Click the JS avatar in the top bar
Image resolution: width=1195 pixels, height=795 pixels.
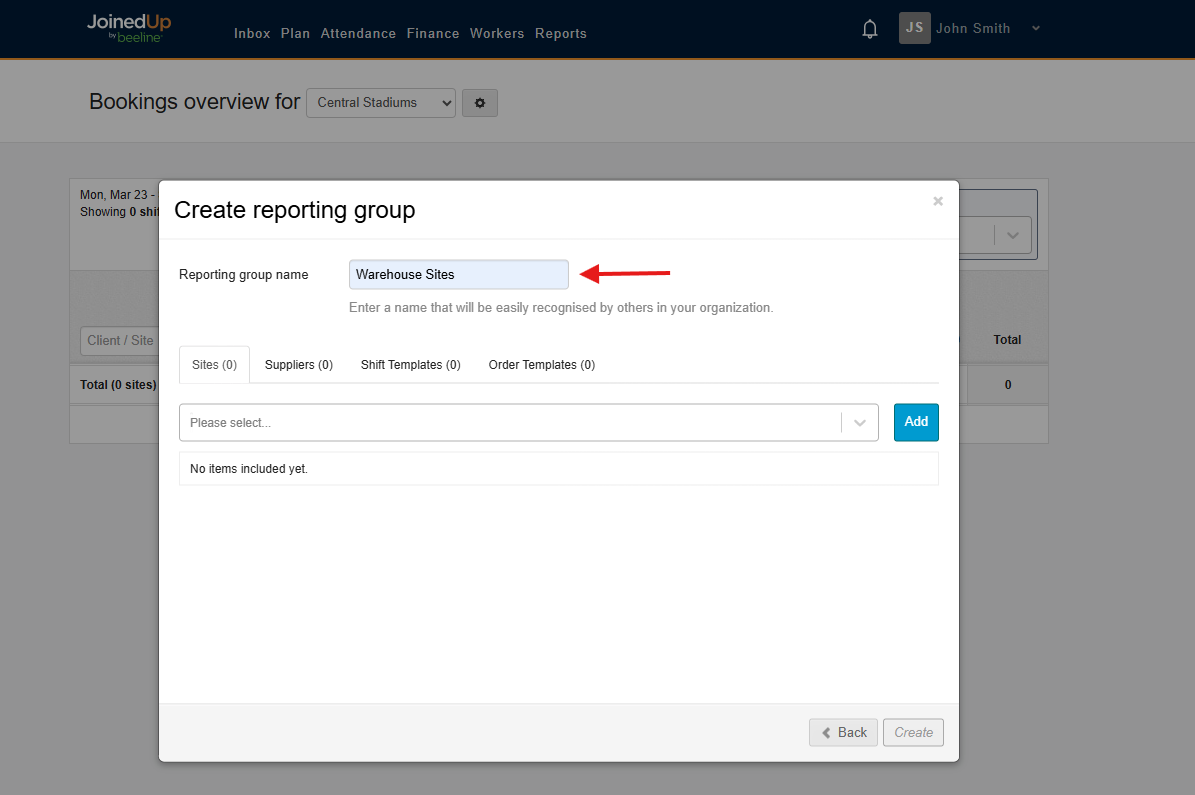tap(913, 28)
